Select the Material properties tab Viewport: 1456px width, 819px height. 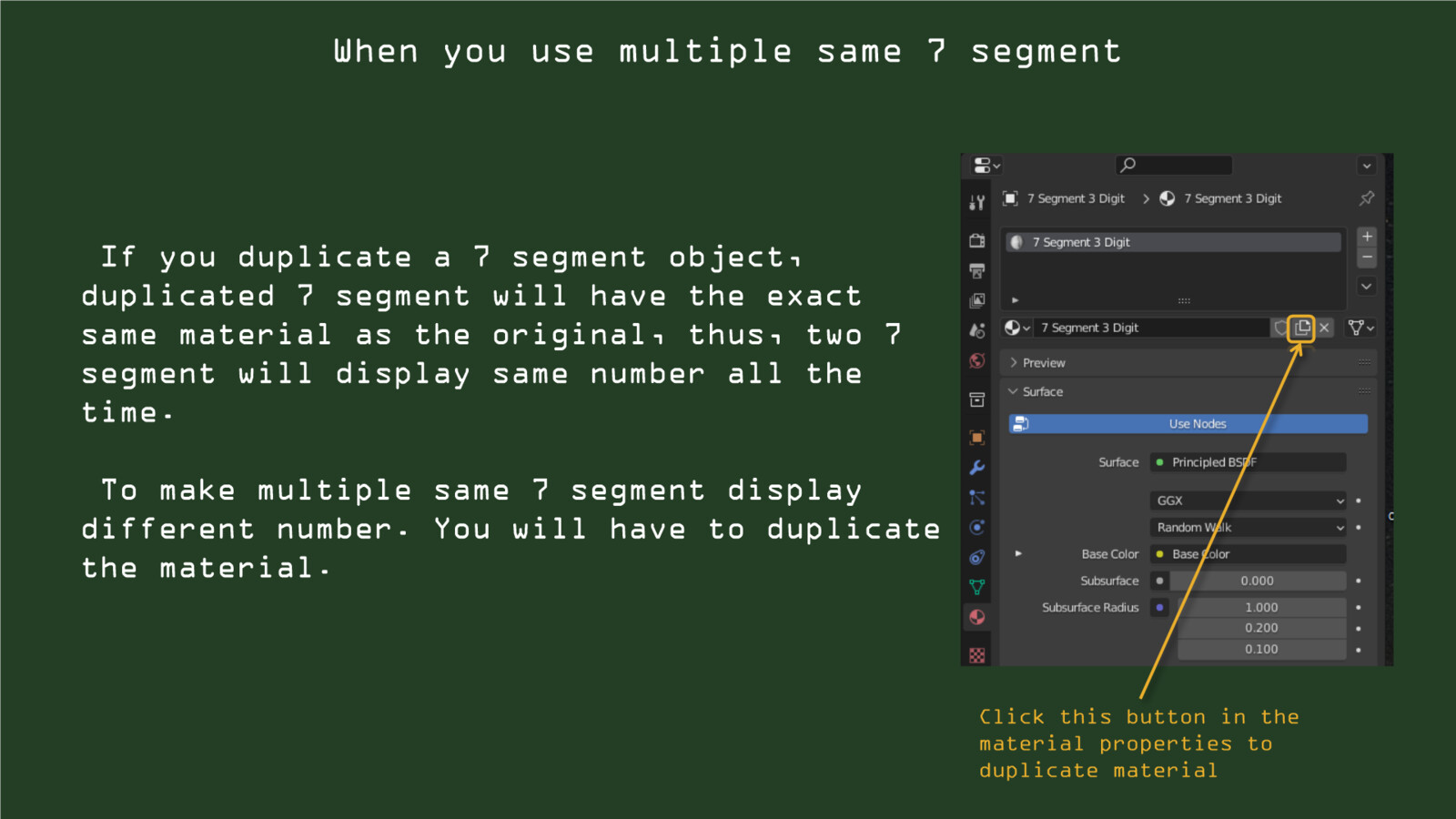click(976, 617)
